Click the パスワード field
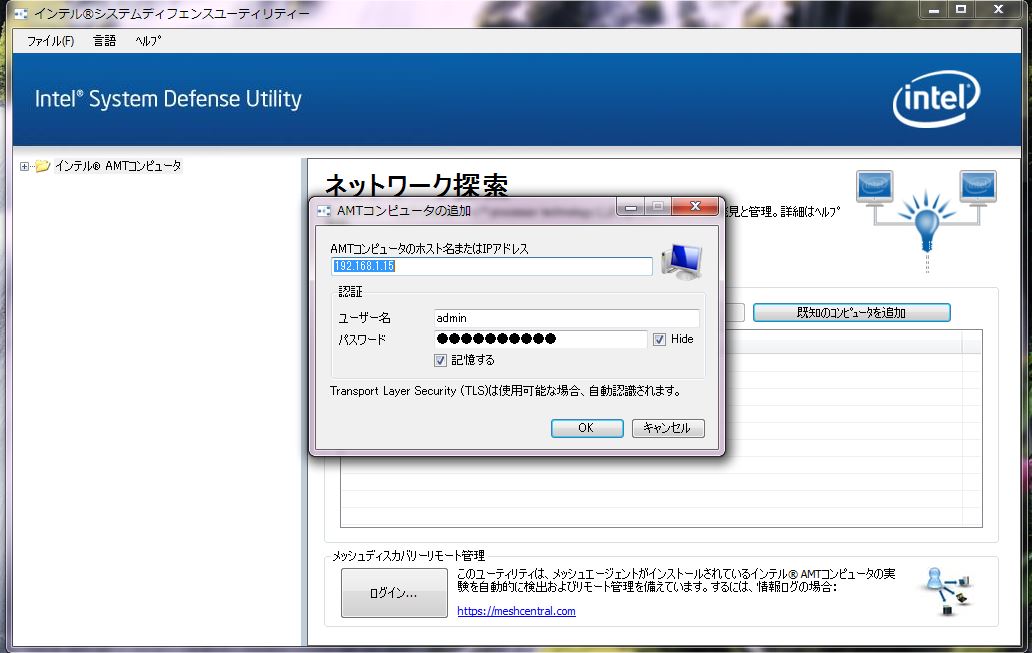The image size is (1032, 653). pos(540,339)
